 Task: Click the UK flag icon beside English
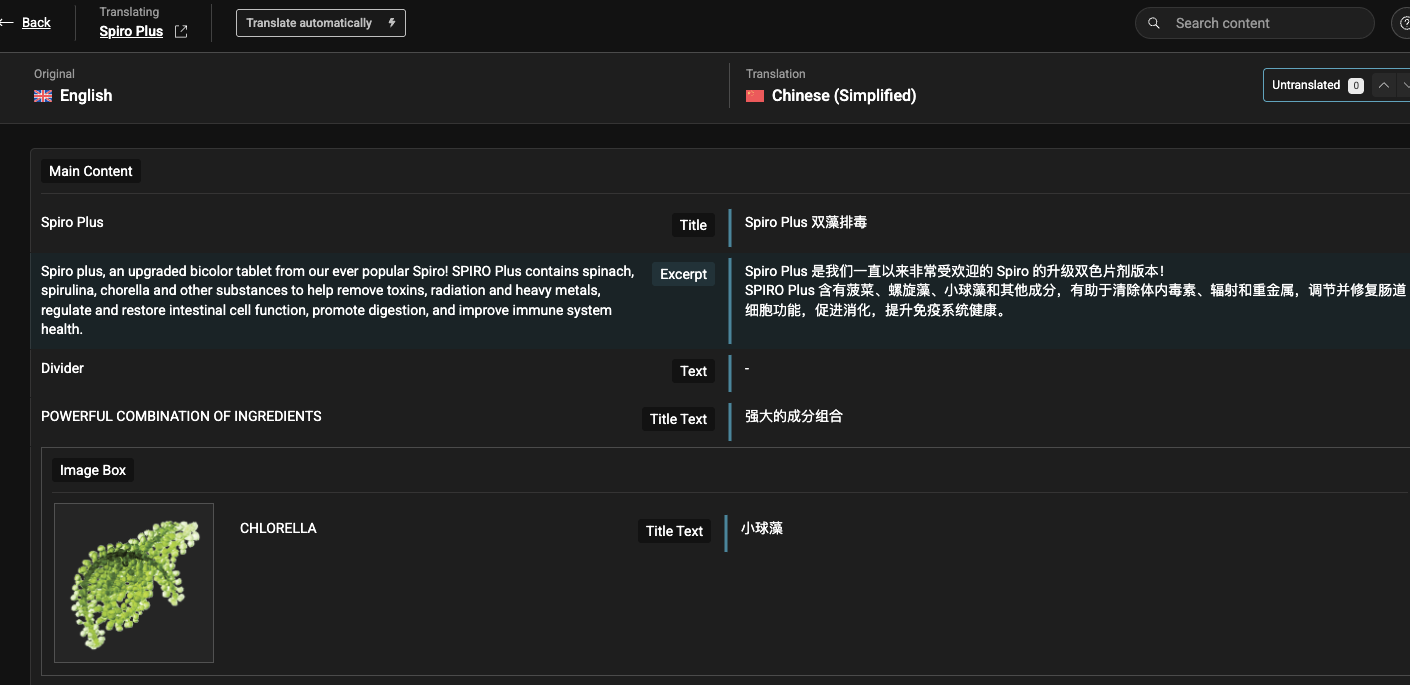(x=43, y=96)
